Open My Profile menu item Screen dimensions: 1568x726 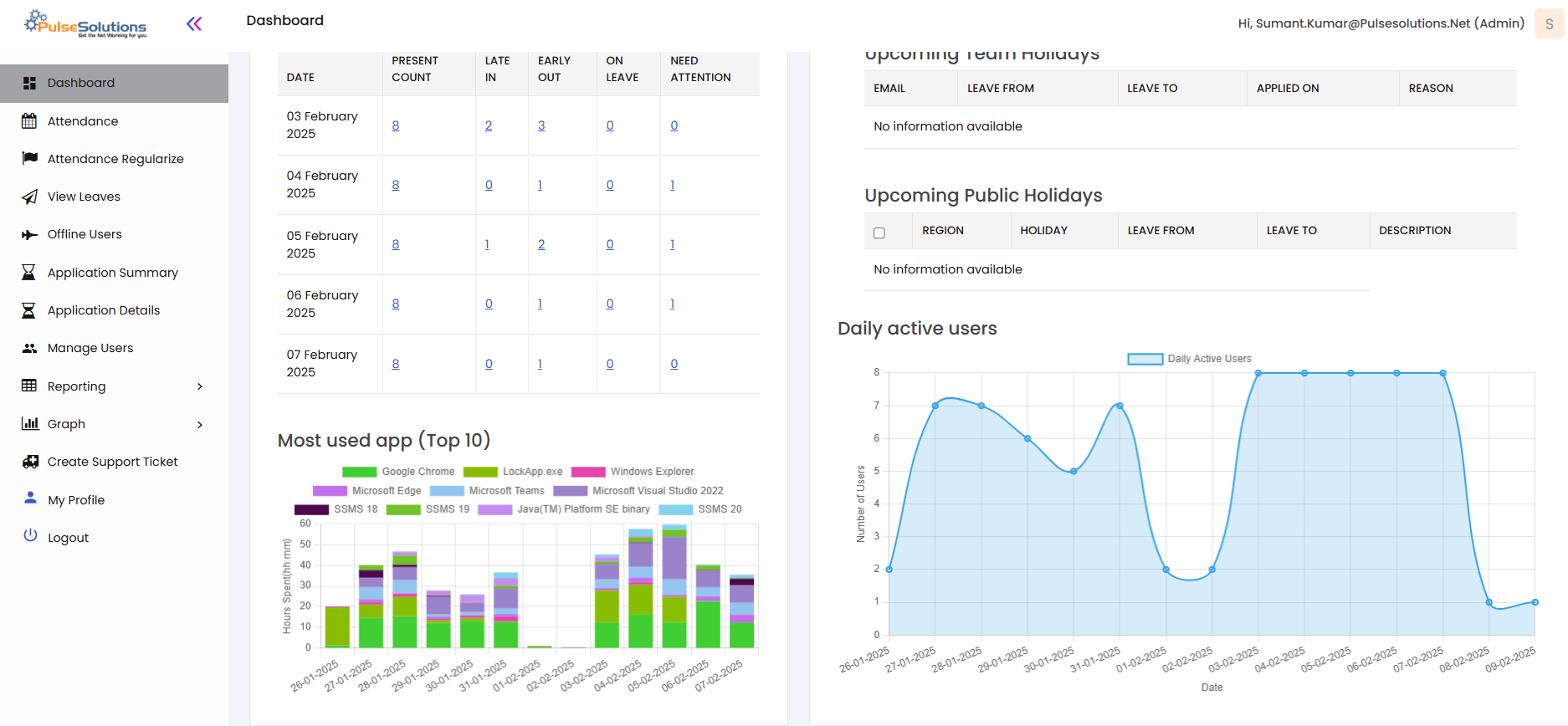76,500
